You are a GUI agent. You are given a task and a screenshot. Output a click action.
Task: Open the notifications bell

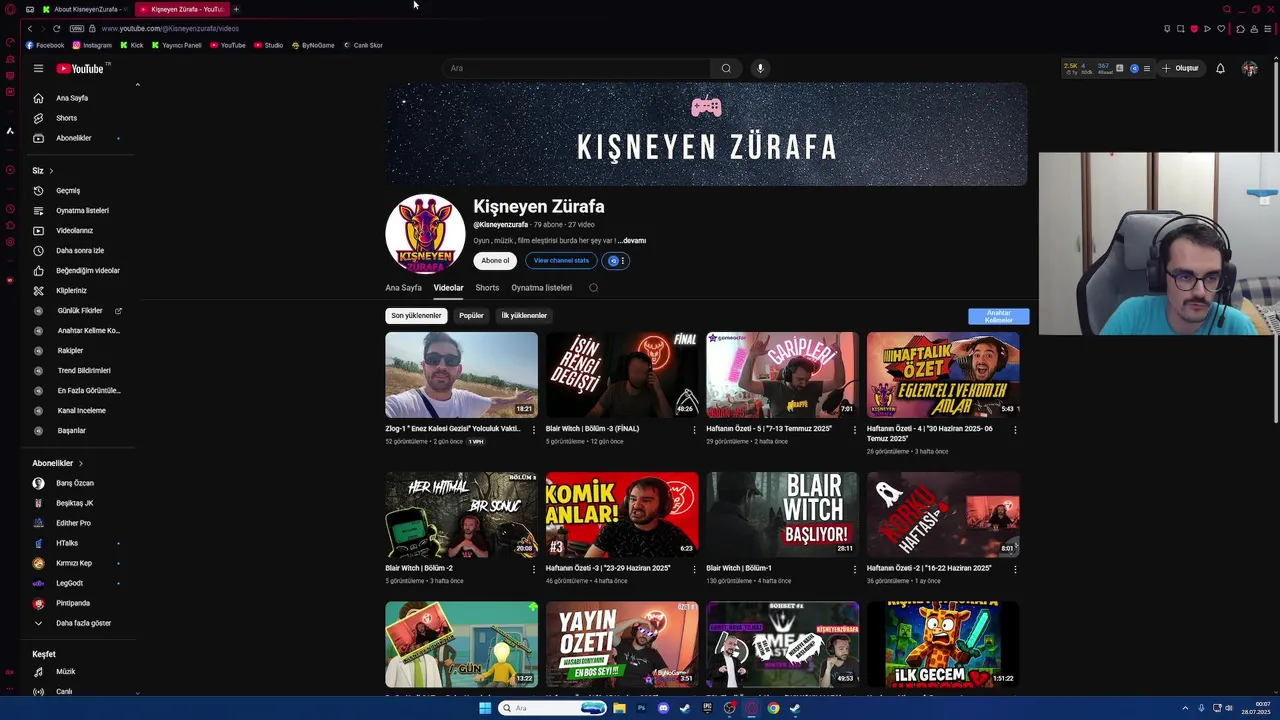tap(1220, 68)
